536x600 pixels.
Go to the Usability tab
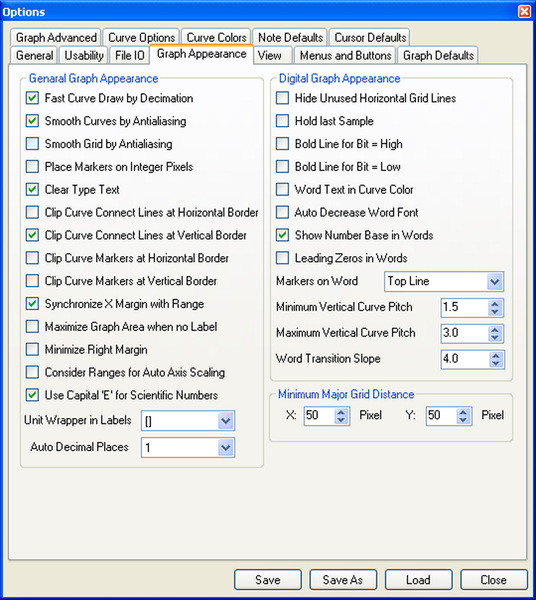(84, 55)
